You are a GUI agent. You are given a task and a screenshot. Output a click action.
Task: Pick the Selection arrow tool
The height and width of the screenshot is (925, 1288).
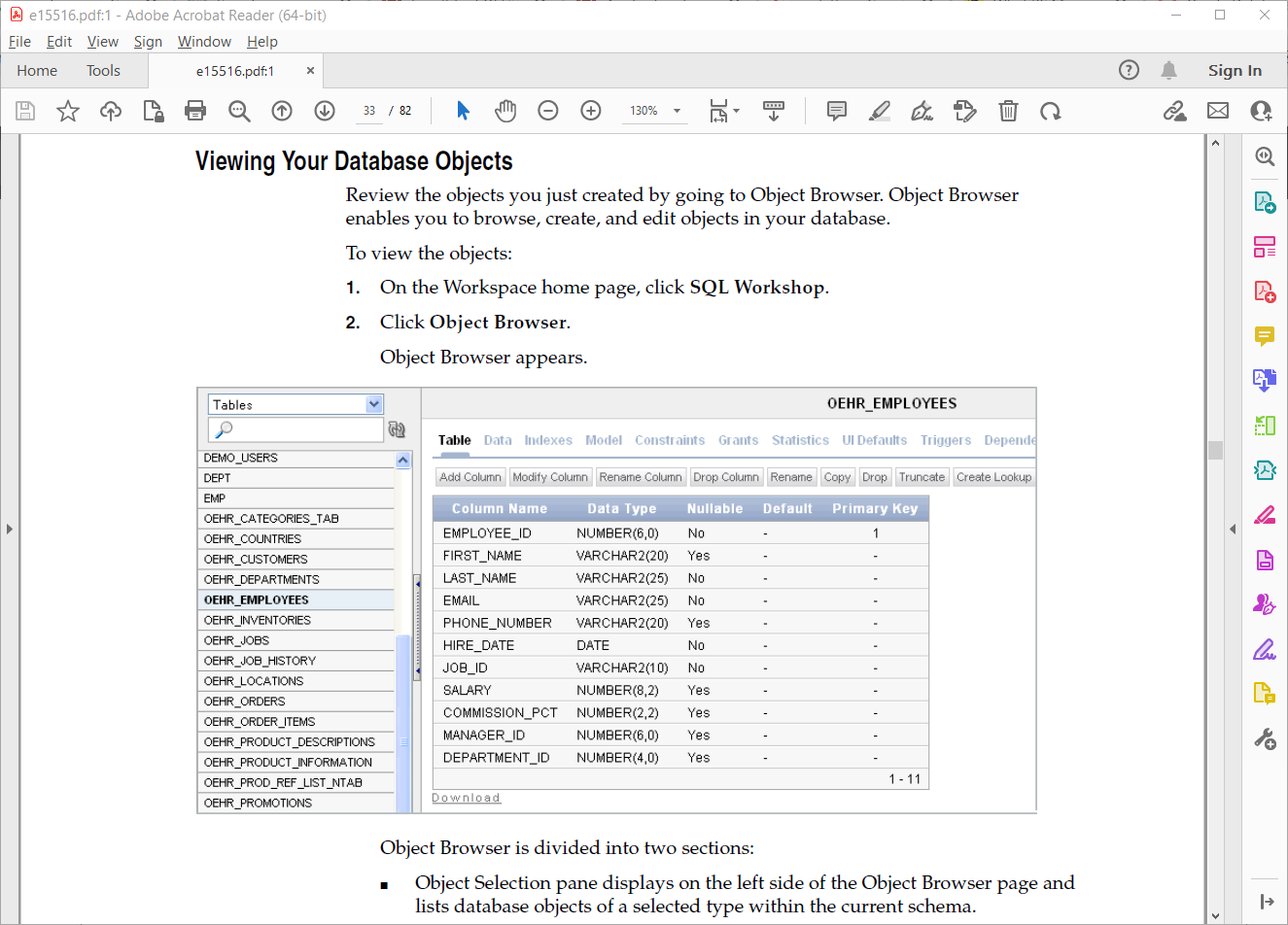463,111
